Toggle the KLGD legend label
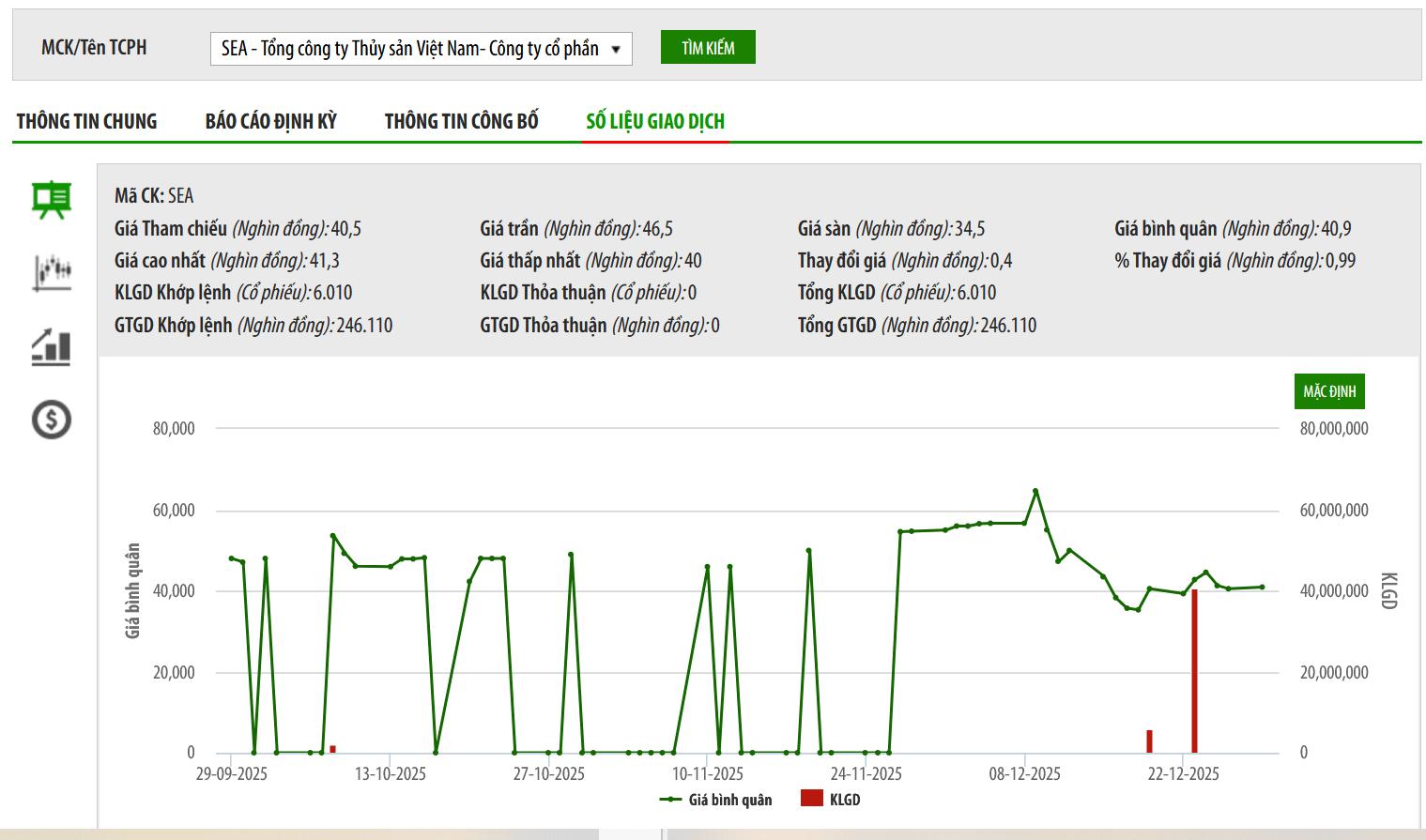The width and height of the screenshot is (1426, 840). (x=845, y=800)
